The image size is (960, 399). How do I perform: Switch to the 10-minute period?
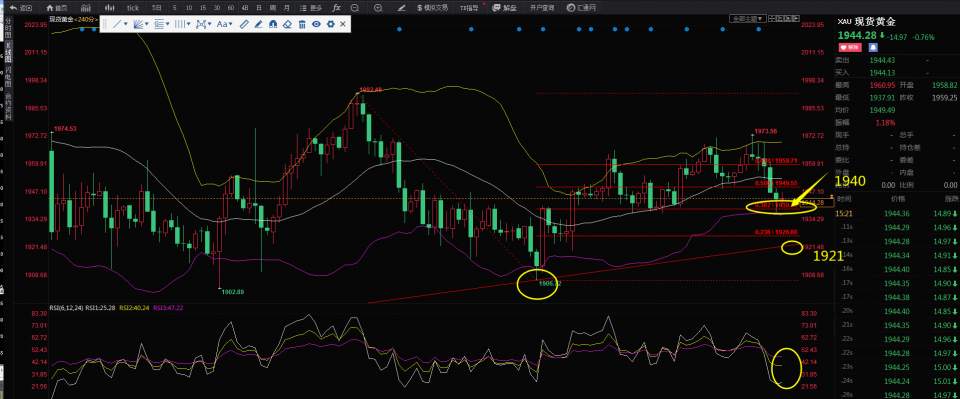[x=189, y=8]
